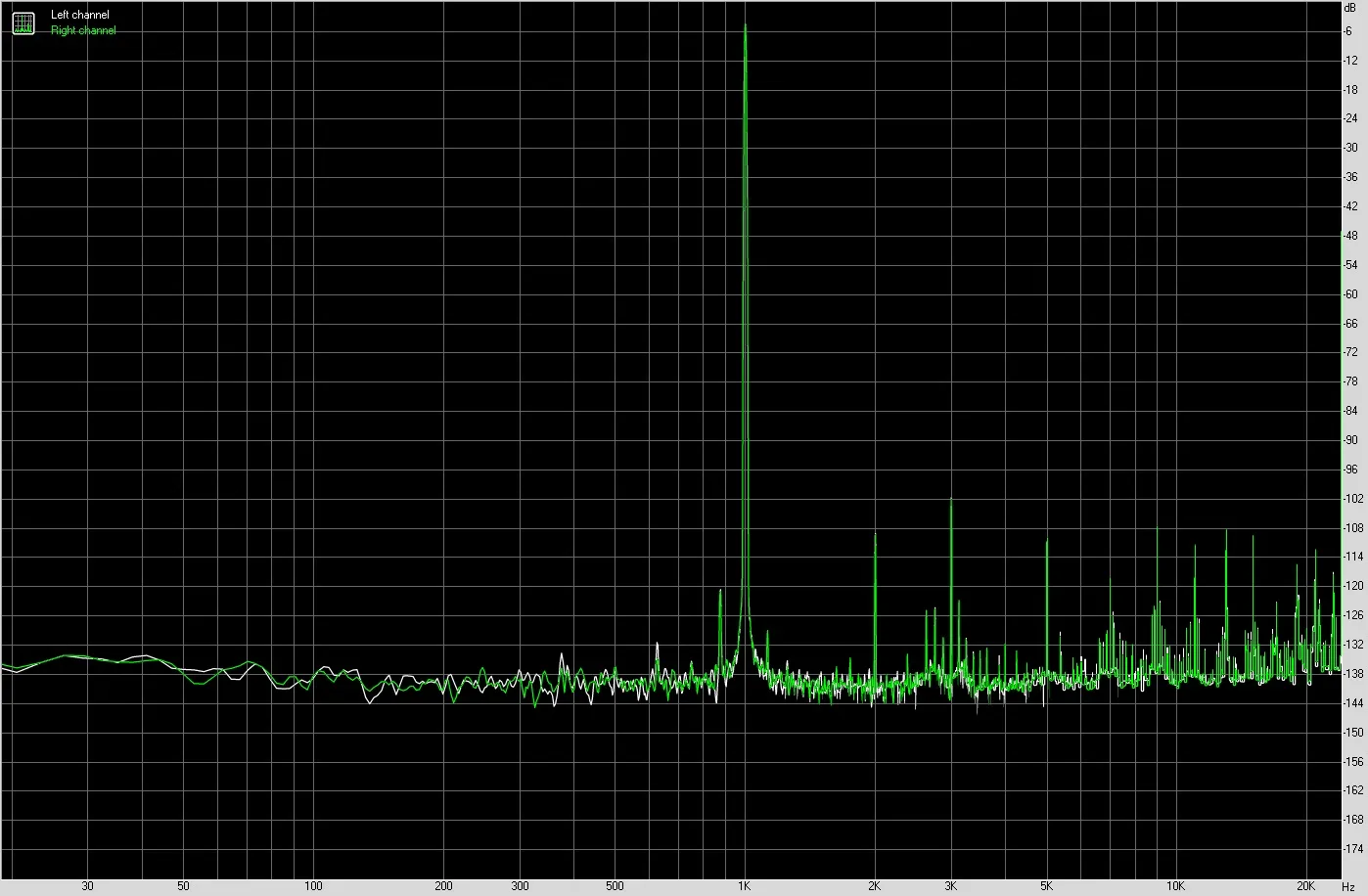Click the "-6" dB axis label
This screenshot has width=1368, height=896.
tap(1348, 31)
